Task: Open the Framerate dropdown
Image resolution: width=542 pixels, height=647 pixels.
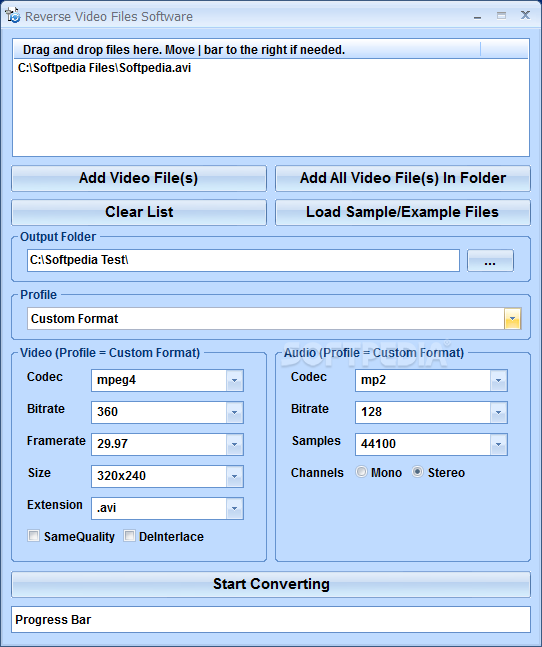Action: click(234, 444)
